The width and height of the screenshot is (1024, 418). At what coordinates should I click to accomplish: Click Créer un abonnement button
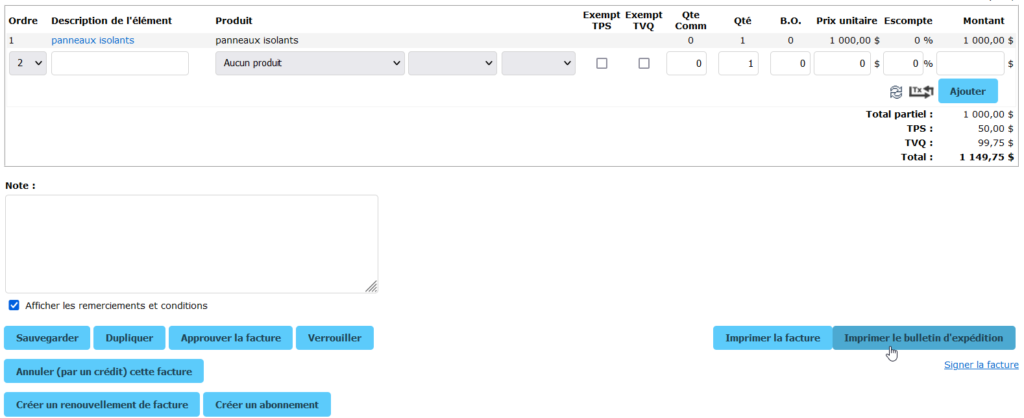[266, 405]
